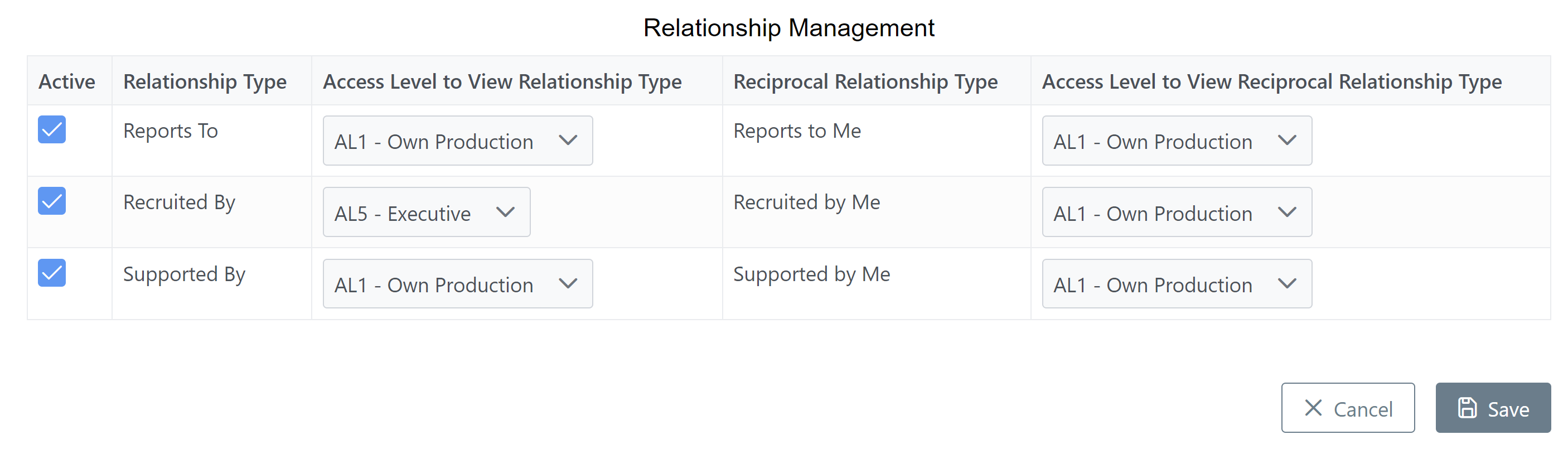Open Reports To access level dropdown
This screenshot has width=1568, height=449.
[458, 141]
